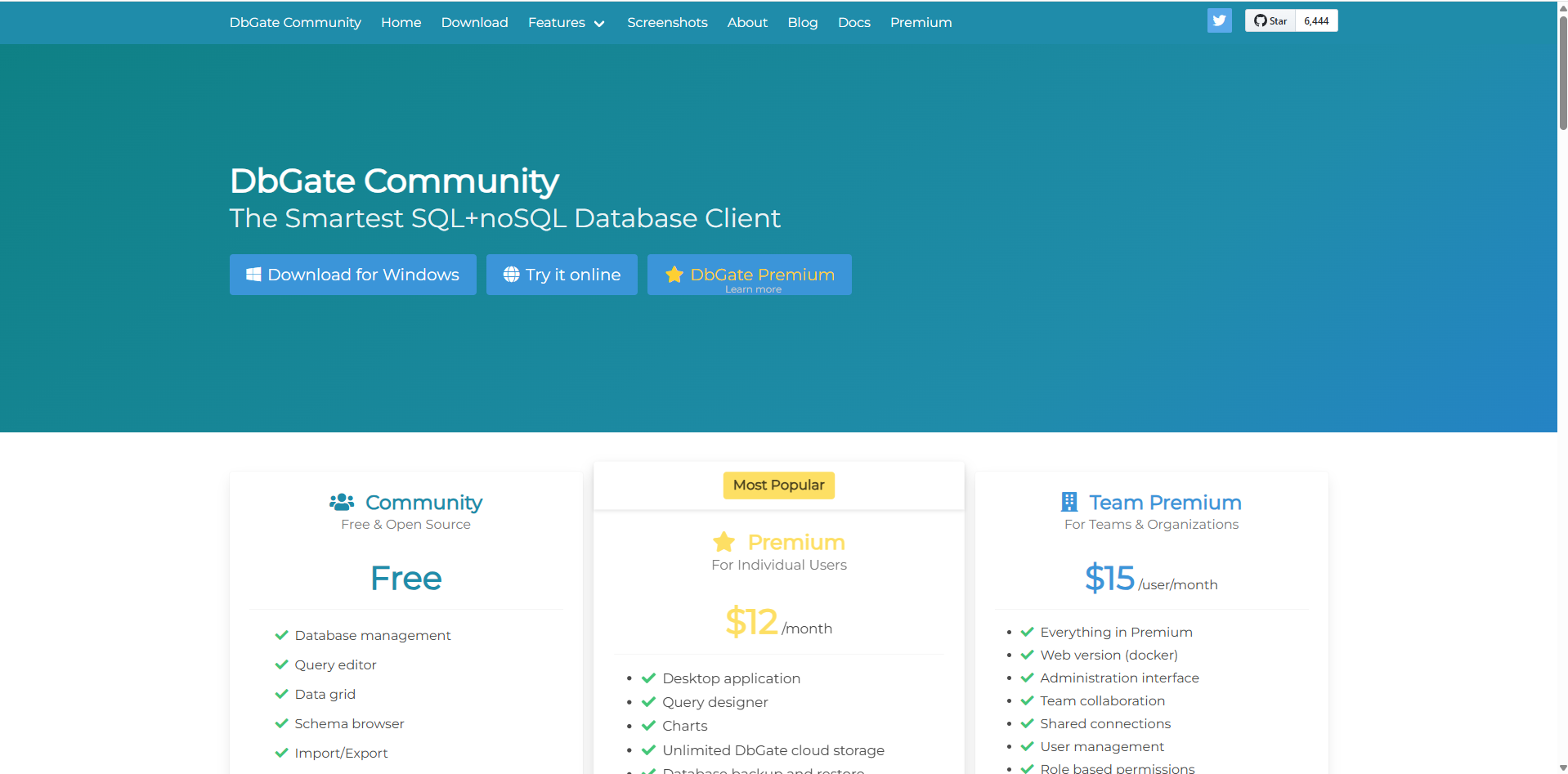The width and height of the screenshot is (1568, 774).
Task: Click the Team Premium building icon
Action: click(1068, 502)
